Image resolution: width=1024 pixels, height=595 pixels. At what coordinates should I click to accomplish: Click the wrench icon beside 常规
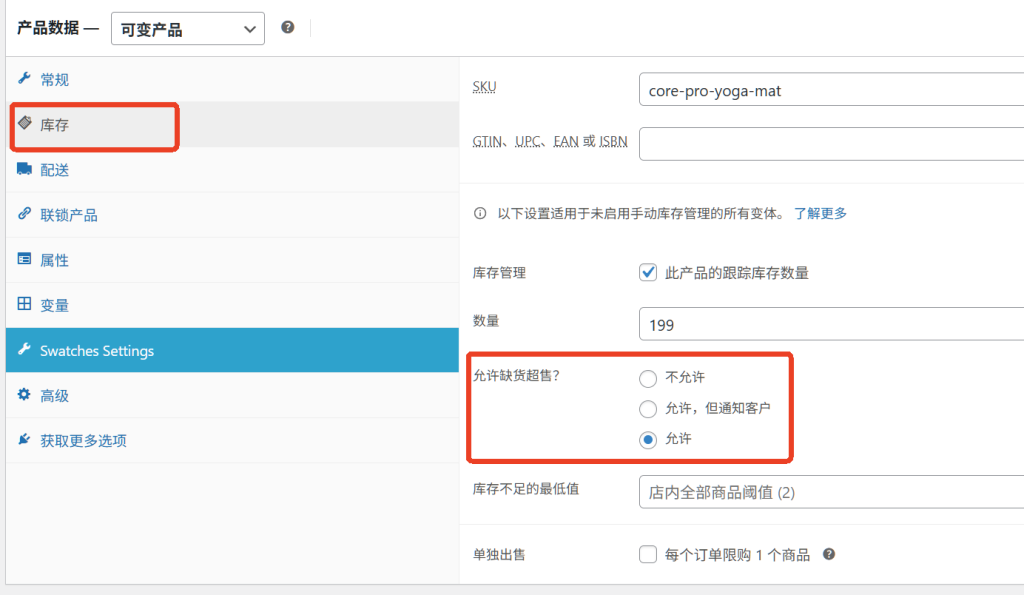[24, 79]
